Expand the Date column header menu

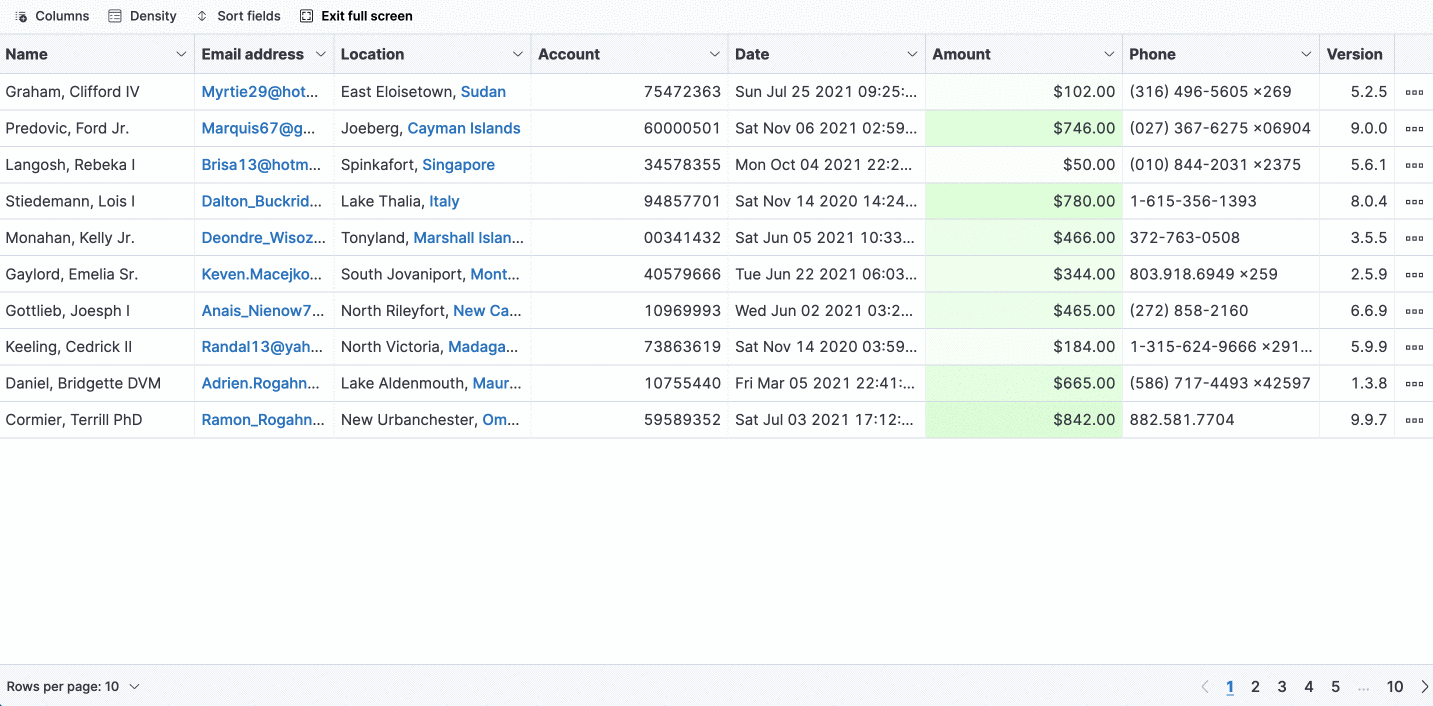pyautogui.click(x=912, y=54)
